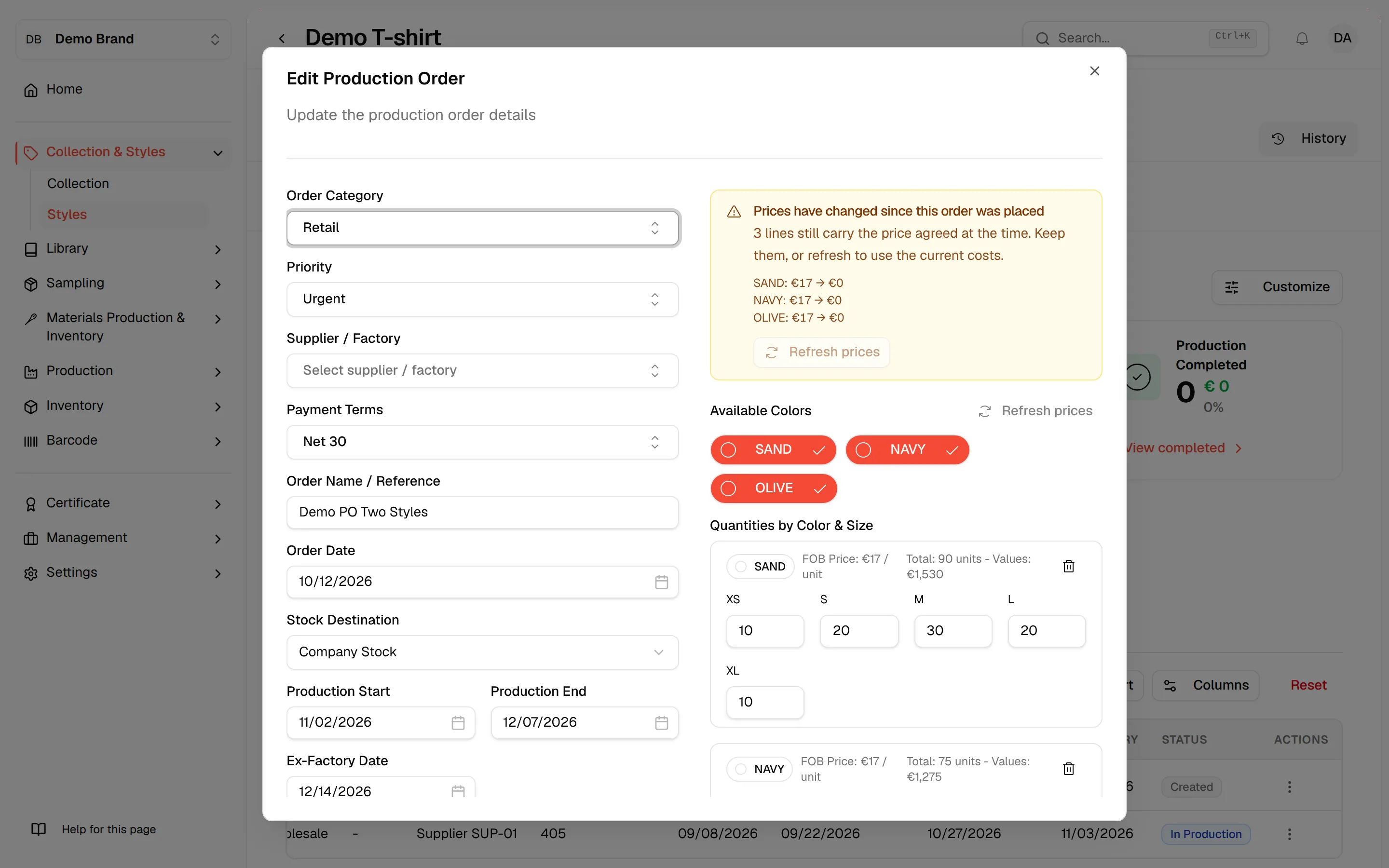Toggle the OLIVE available color chip
1389x868 pixels.
[773, 488]
